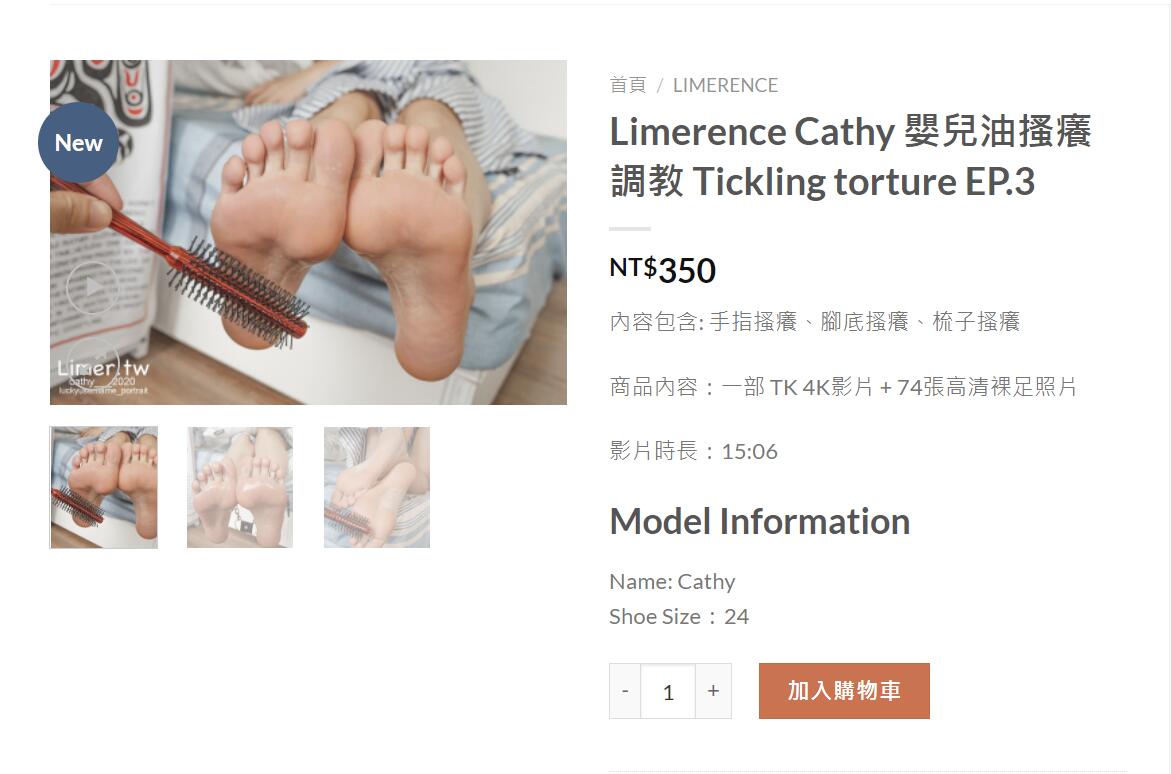Go to 首頁 breadcrumb link
Screen dimensions: 1171x774
[627, 85]
